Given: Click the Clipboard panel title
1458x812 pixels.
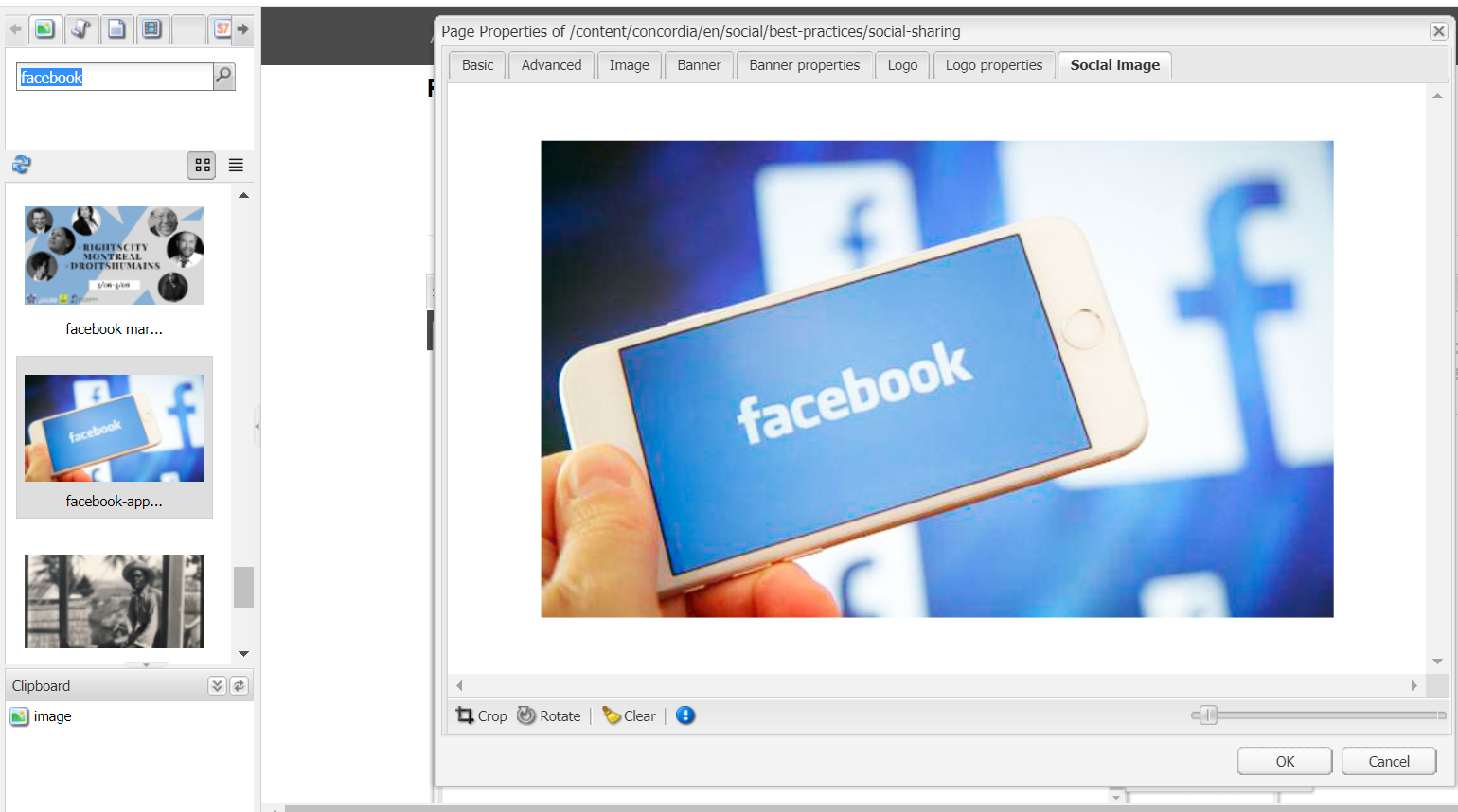Looking at the screenshot, I should coord(42,686).
